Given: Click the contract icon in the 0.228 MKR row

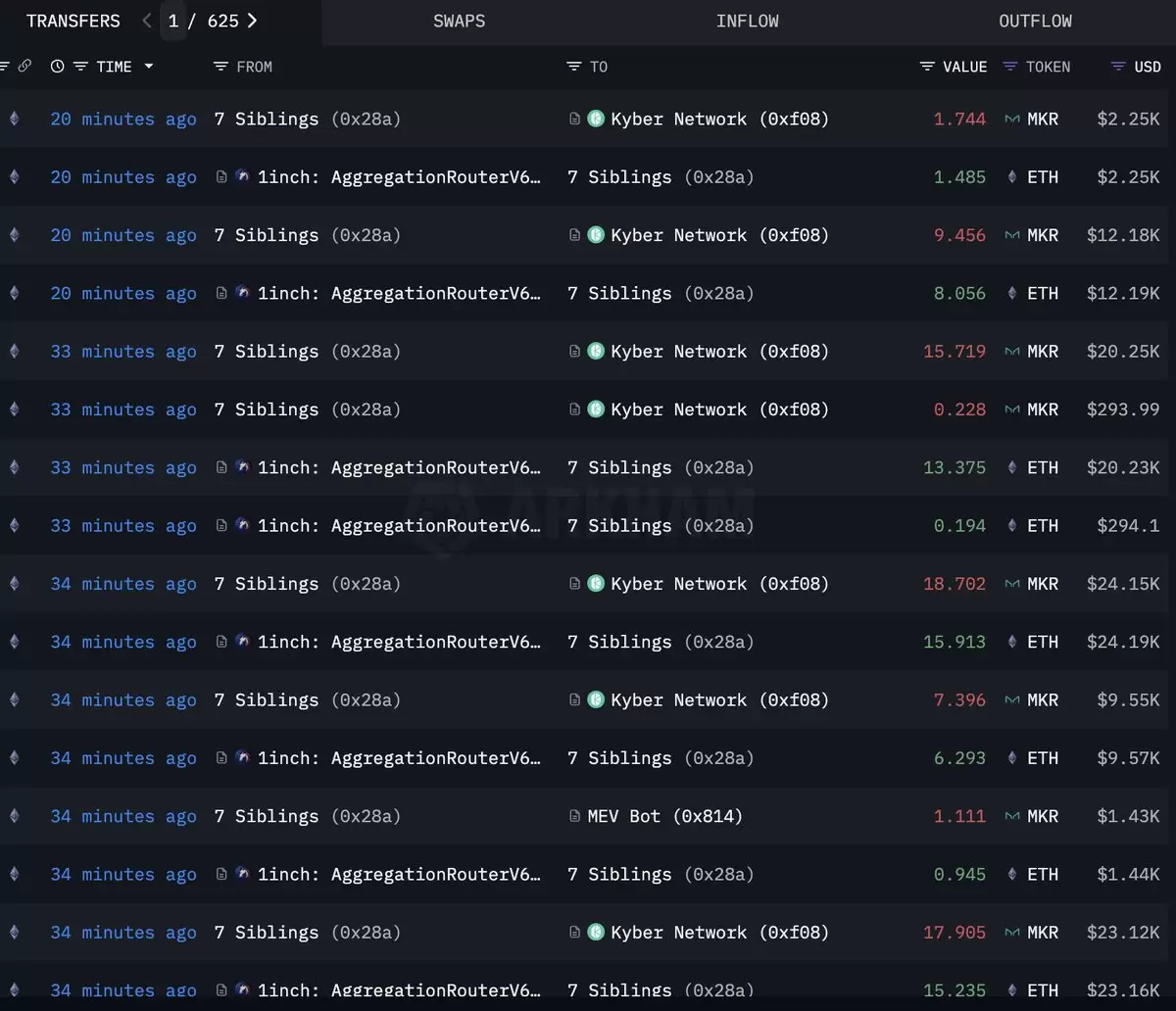Looking at the screenshot, I should (575, 409).
